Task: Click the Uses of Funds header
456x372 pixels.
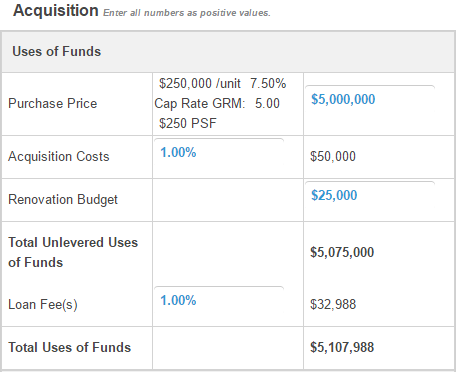Action: [x=56, y=52]
